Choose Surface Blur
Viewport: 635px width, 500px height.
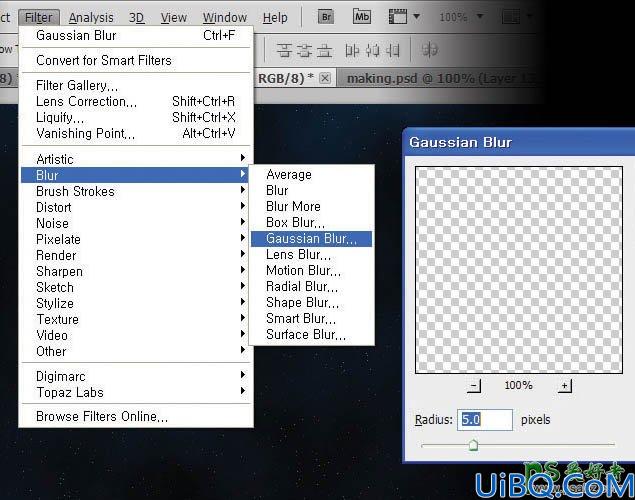tap(311, 335)
